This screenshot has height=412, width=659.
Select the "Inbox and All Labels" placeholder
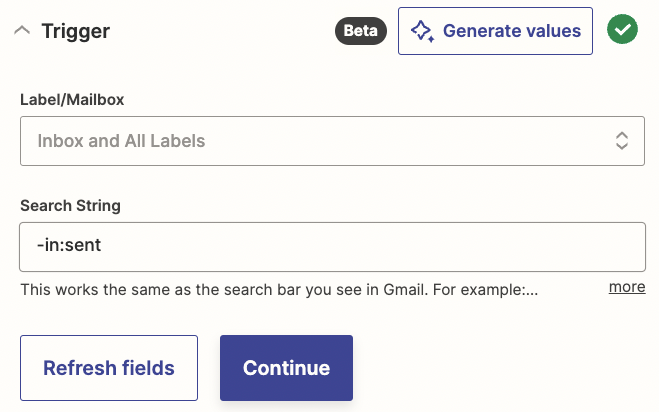point(121,141)
